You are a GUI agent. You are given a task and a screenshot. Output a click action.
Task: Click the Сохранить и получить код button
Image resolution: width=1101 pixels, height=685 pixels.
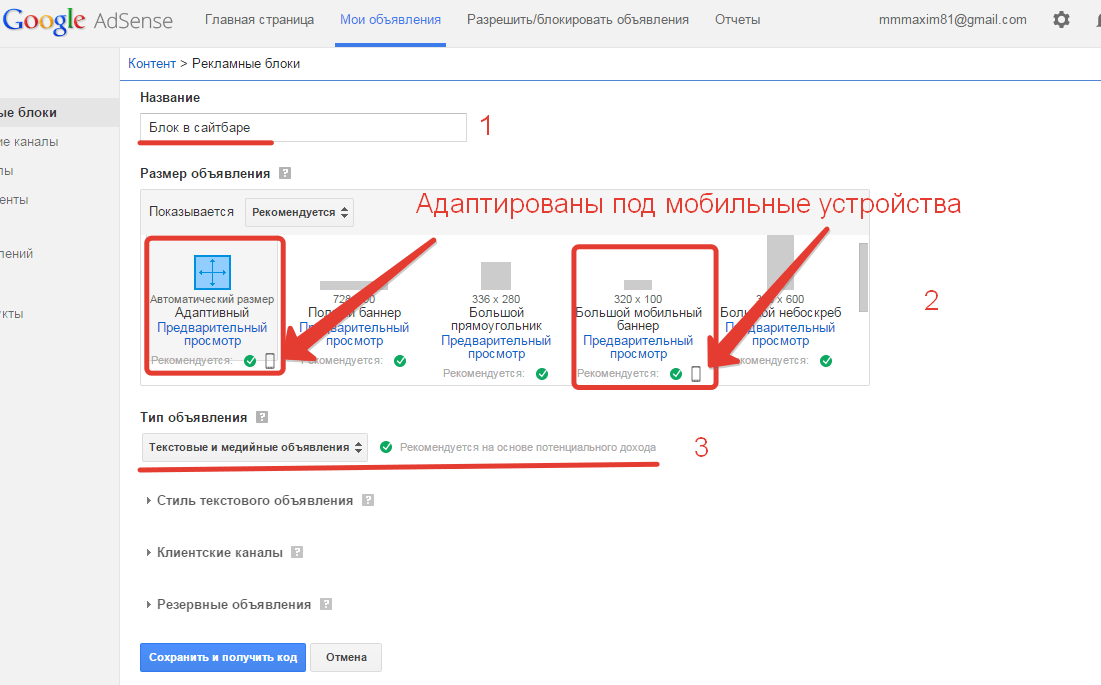[223, 657]
